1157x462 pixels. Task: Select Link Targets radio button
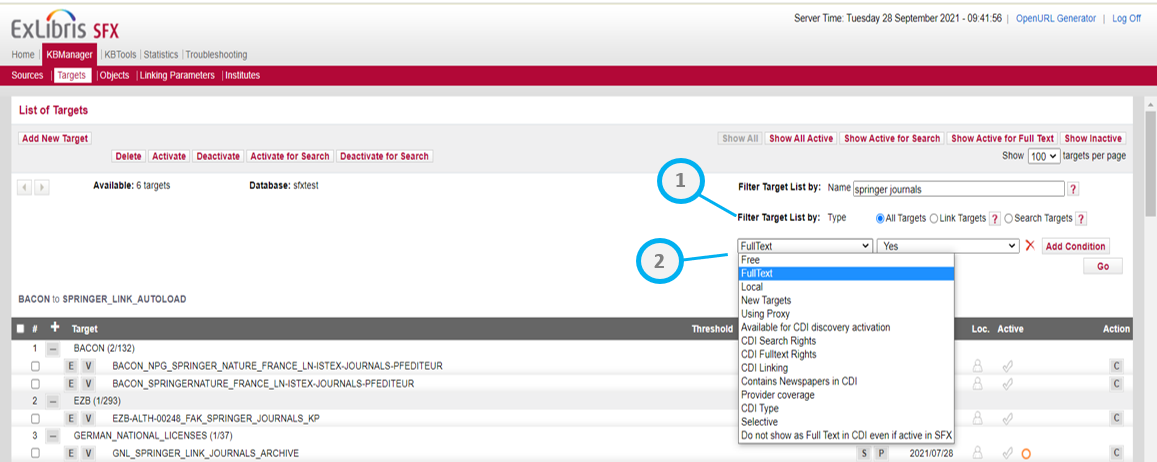point(934,218)
